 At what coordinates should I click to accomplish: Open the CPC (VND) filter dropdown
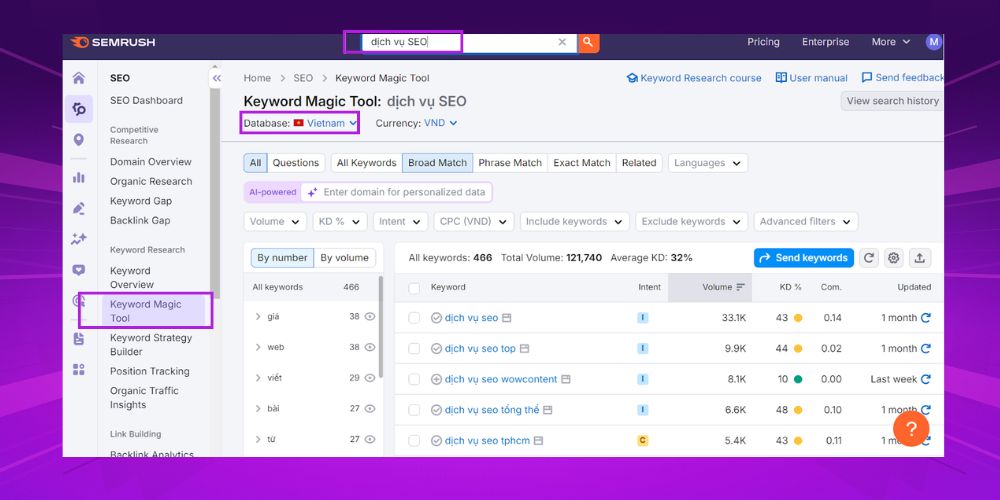(474, 222)
